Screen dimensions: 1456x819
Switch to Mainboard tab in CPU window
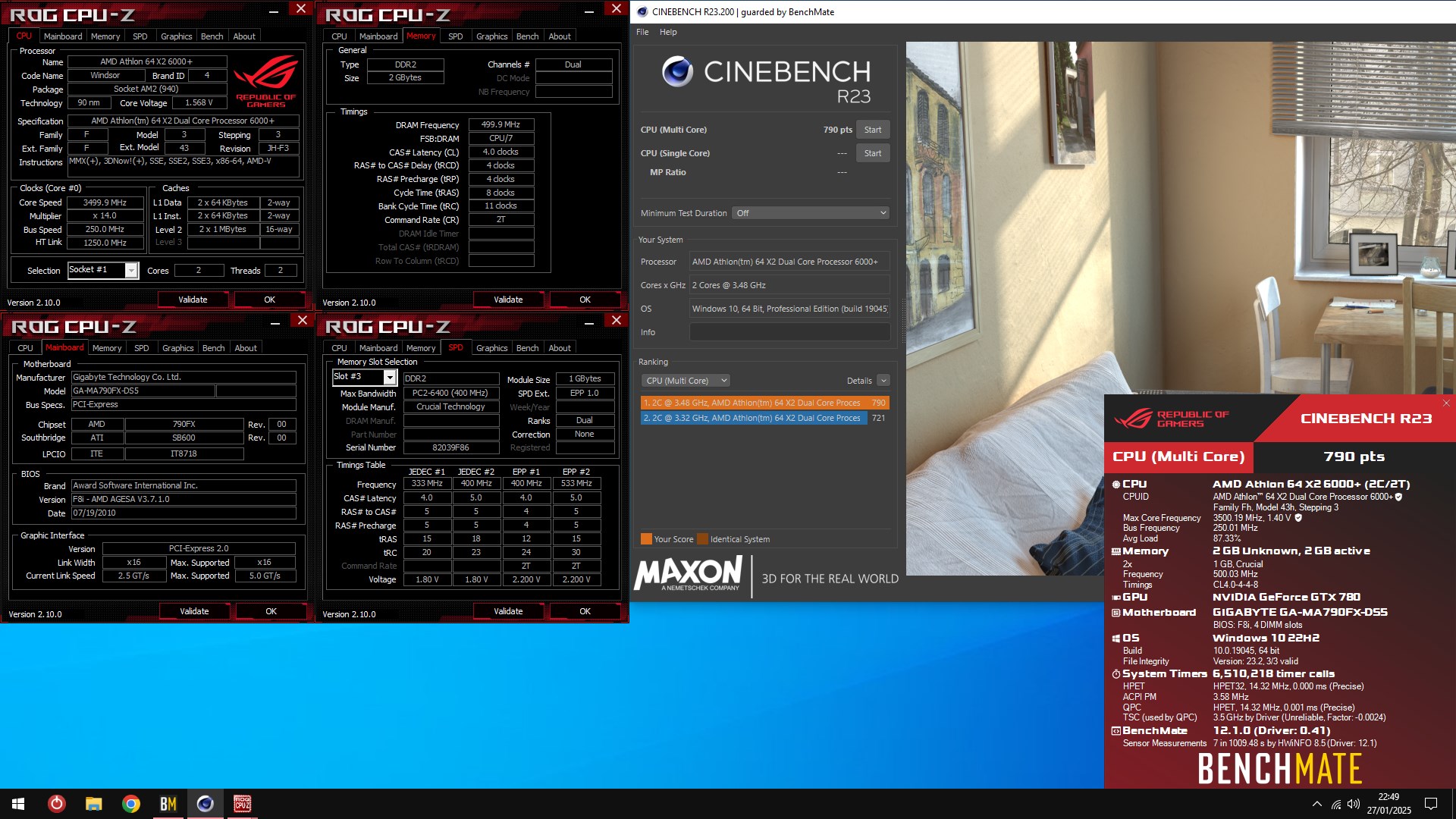coord(63,36)
